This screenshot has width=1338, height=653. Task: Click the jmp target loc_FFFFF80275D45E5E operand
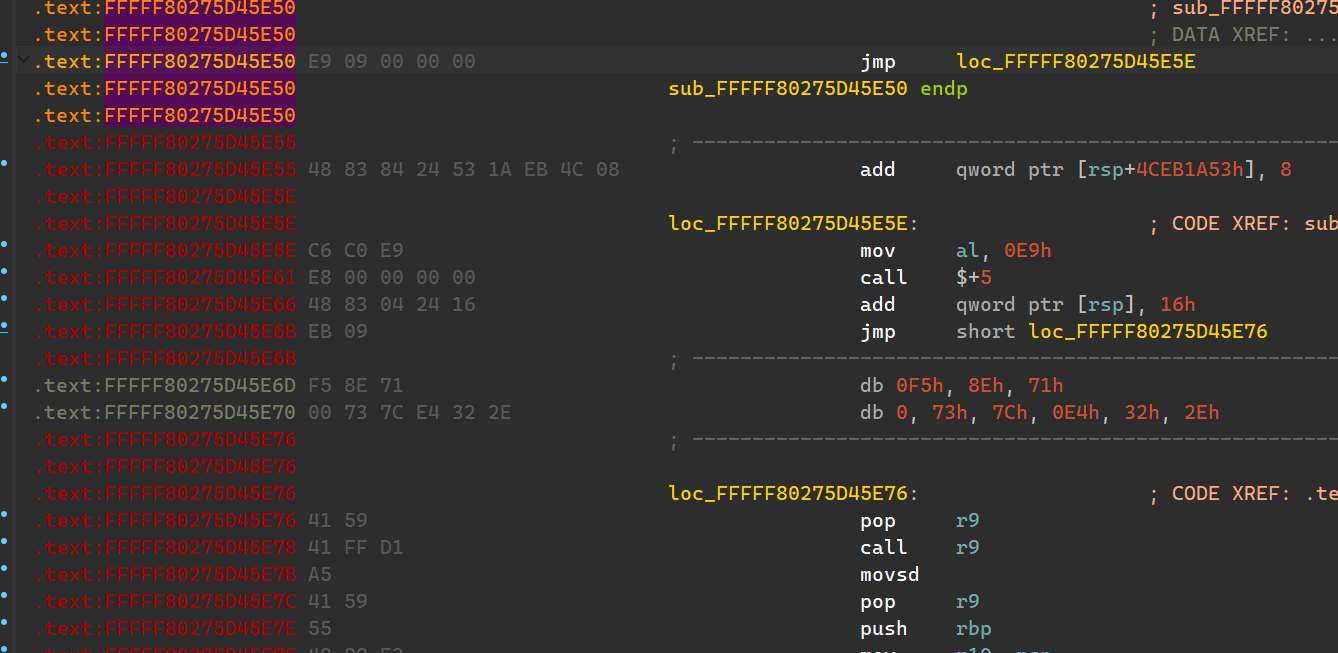click(x=1076, y=62)
